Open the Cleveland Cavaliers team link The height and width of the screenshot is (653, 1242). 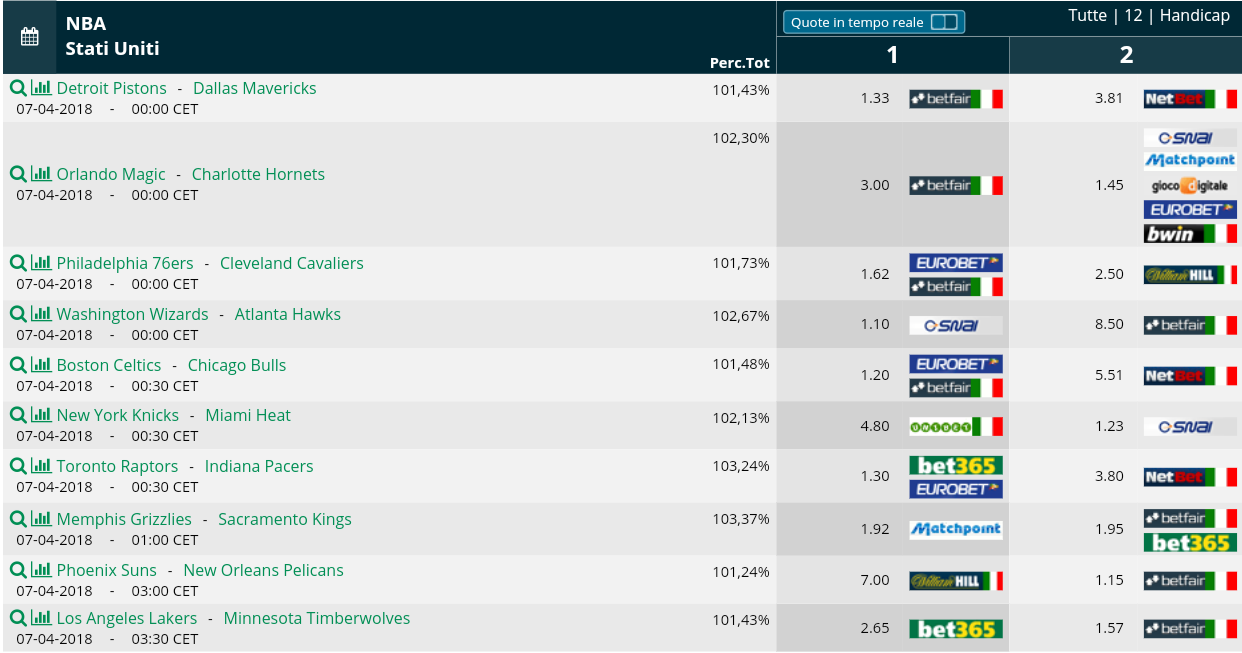point(292,263)
